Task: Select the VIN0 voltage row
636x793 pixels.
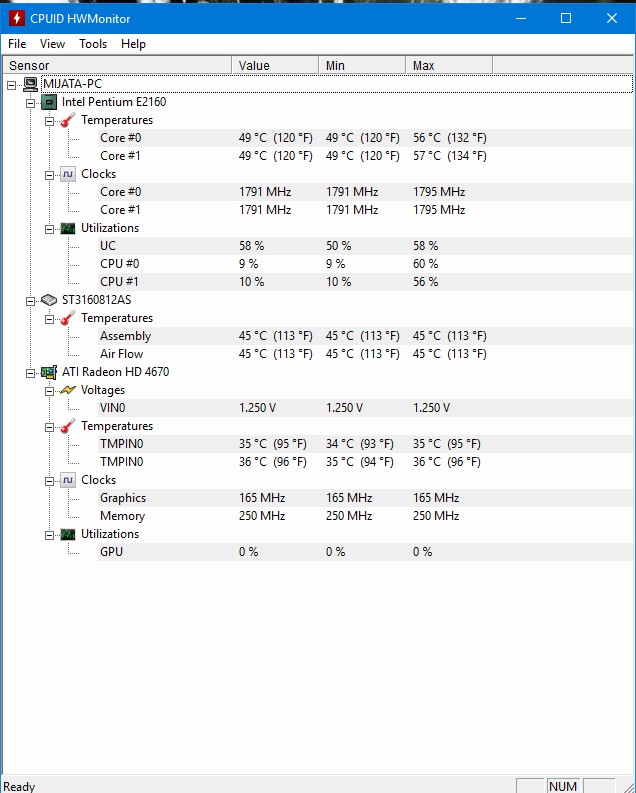Action: tap(113, 408)
